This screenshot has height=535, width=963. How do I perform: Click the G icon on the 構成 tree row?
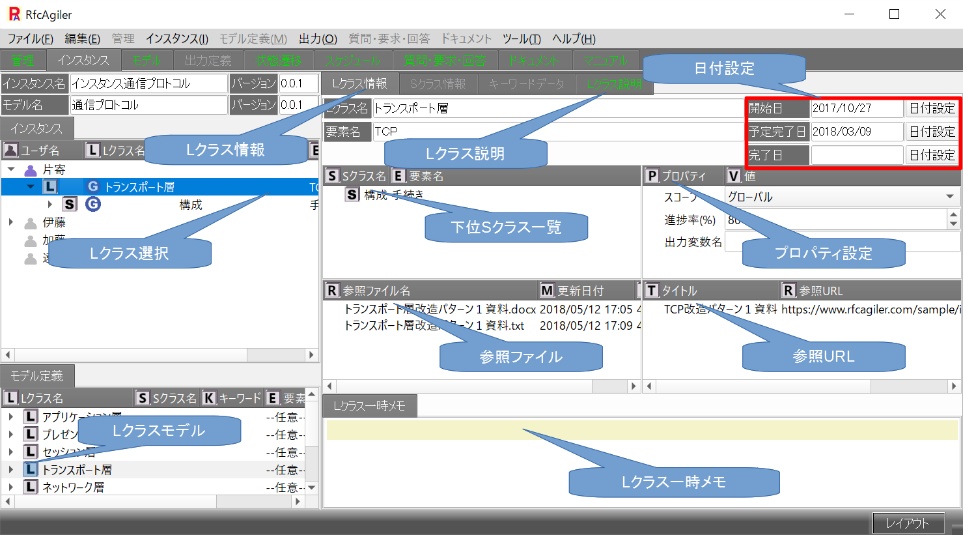point(93,205)
